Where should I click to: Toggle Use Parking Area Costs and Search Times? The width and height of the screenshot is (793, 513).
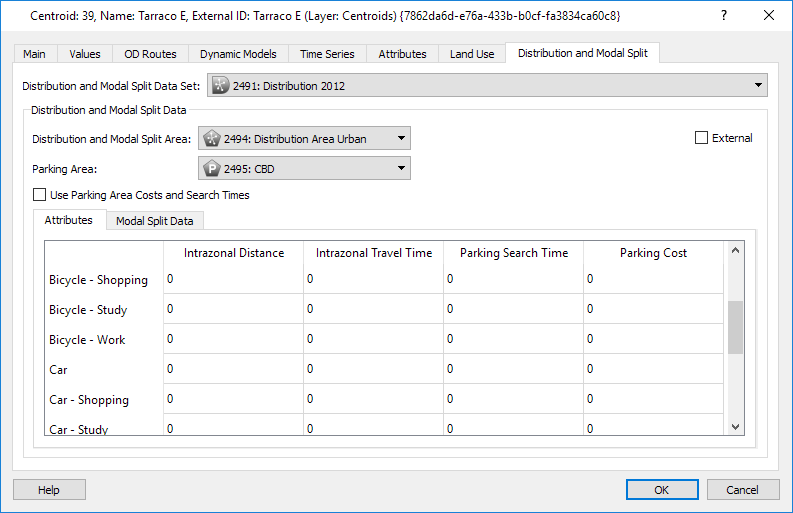39,195
